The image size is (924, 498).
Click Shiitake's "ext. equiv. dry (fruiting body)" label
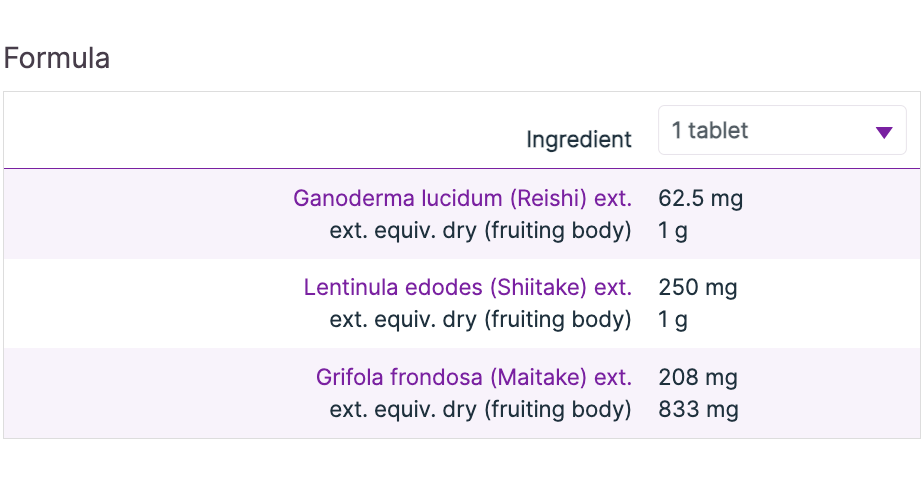coord(480,320)
